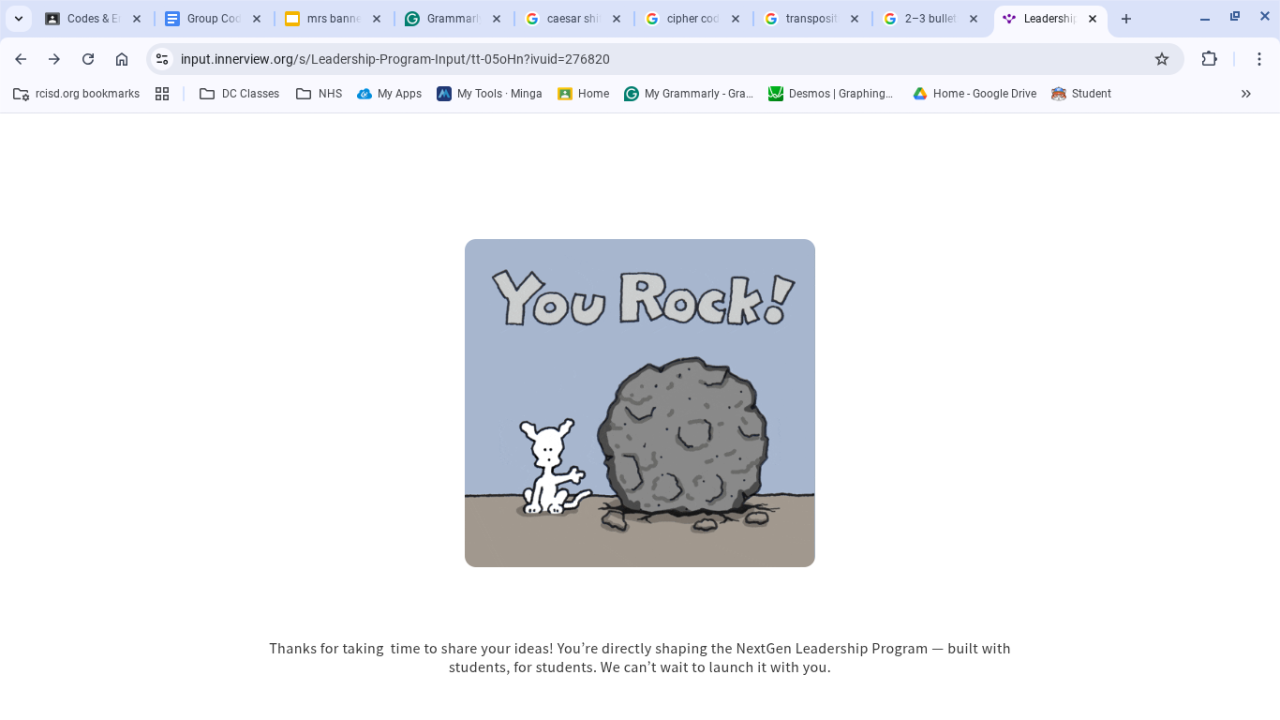
Task: Click the 'Thanks for taking time' message text
Action: point(640,658)
